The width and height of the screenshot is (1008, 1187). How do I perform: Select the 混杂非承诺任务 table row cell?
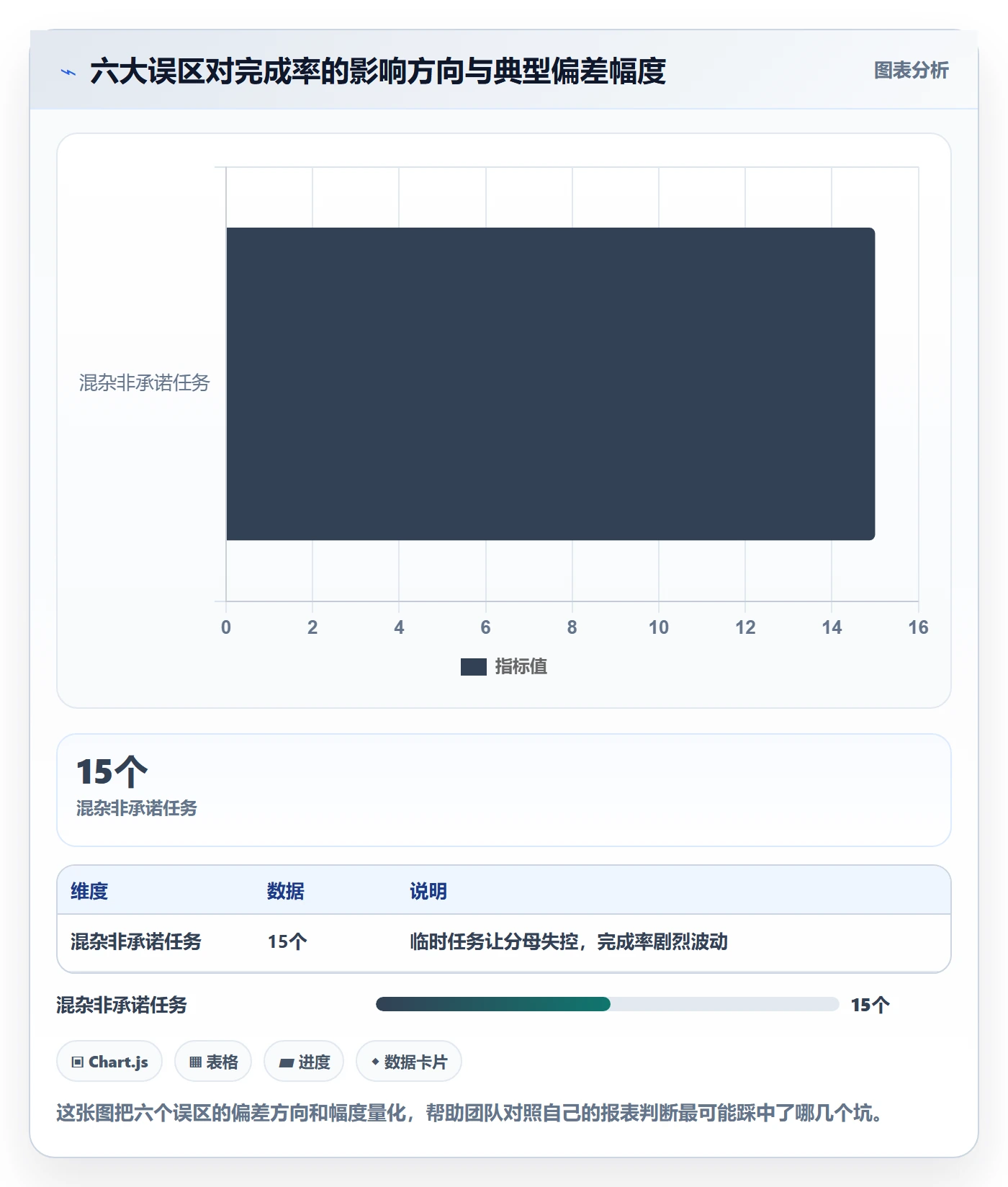coord(136,941)
